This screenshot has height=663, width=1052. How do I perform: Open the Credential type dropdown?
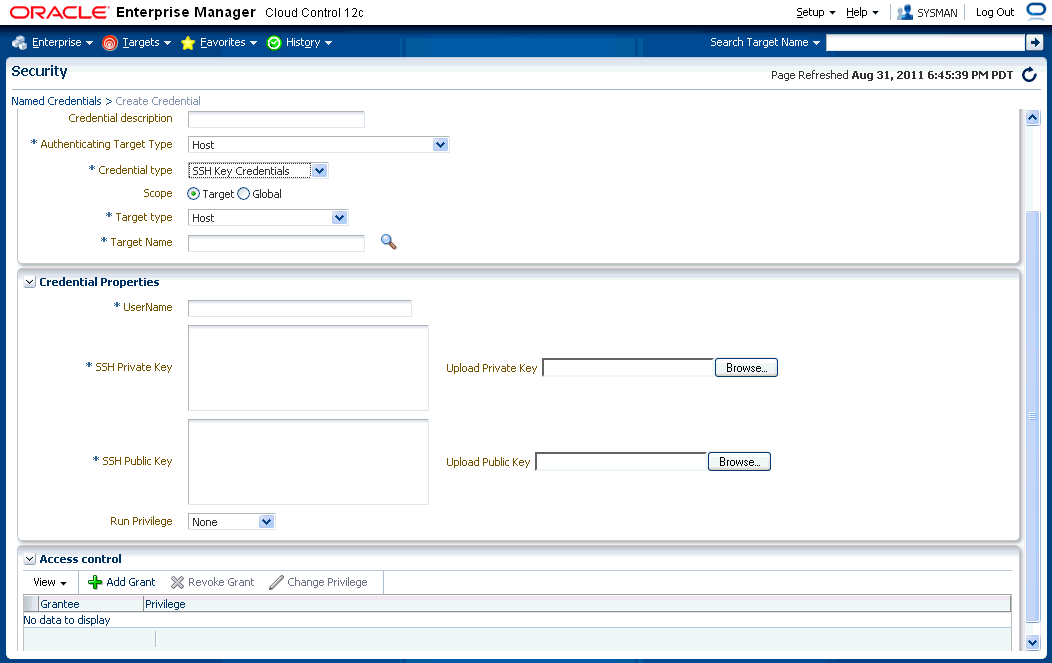(x=319, y=171)
